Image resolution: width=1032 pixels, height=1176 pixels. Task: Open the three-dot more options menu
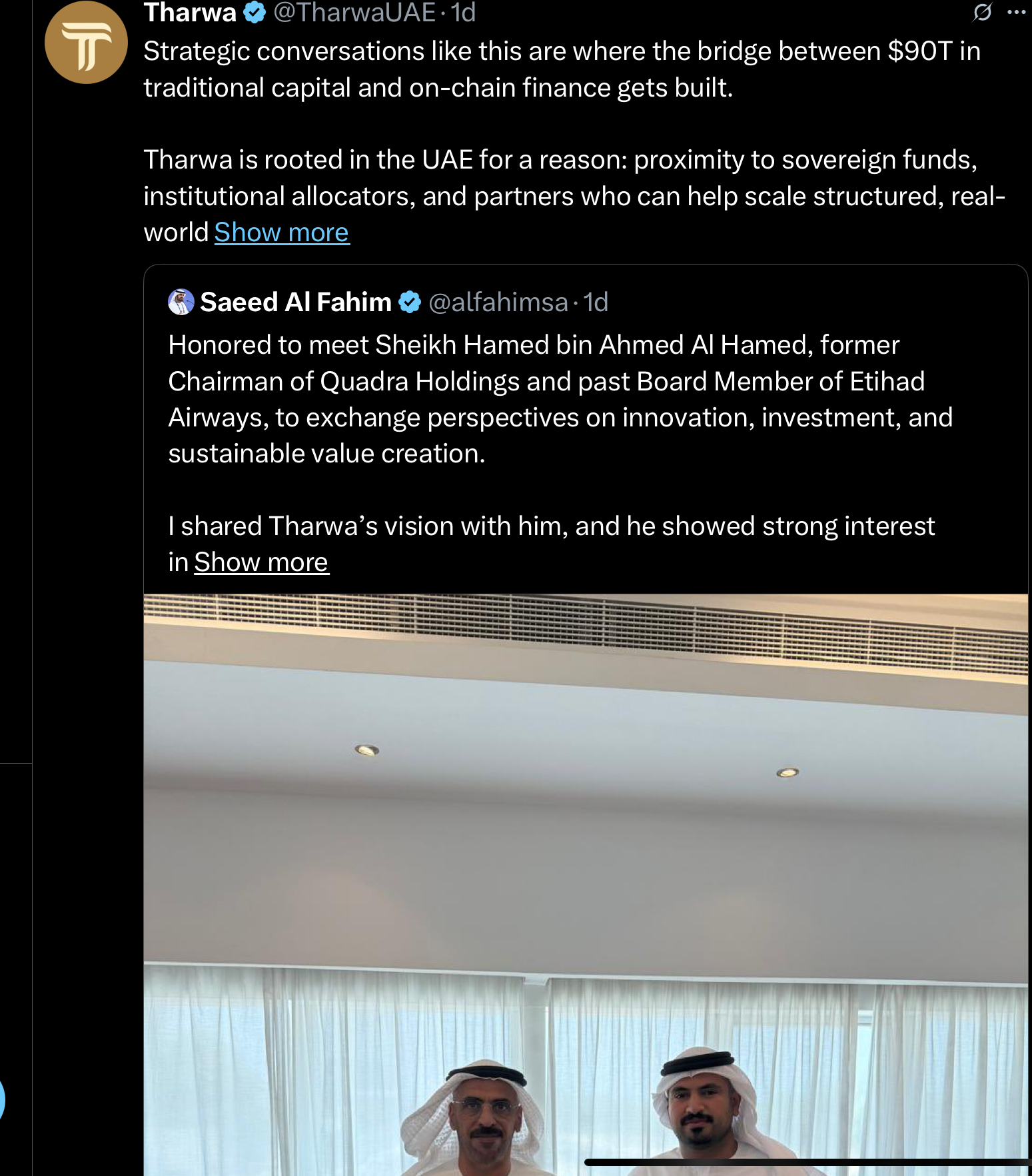point(1016,12)
